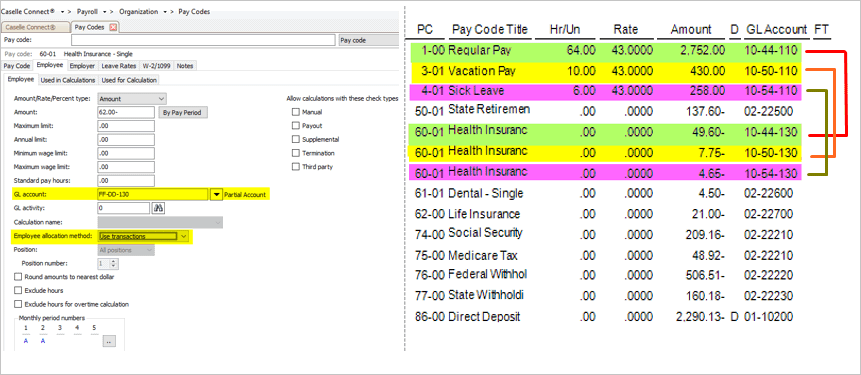The width and height of the screenshot is (861, 375).
Task: Close the Pay Codes tab with red X
Action: (x=113, y=27)
